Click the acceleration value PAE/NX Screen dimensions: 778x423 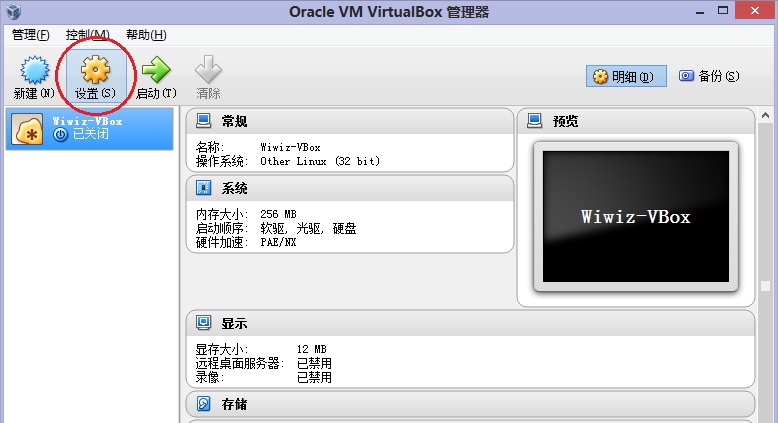pyautogui.click(x=278, y=242)
